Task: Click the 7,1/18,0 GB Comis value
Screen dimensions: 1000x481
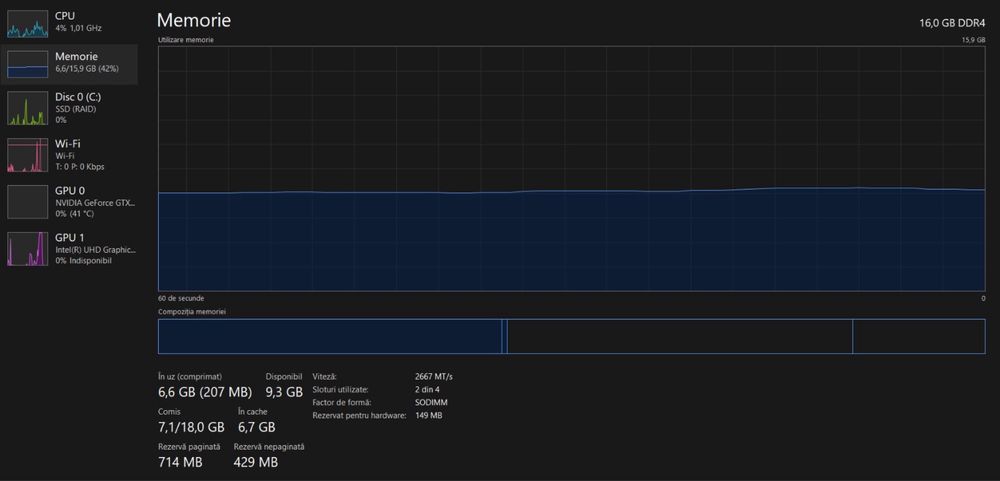Action: [191, 427]
